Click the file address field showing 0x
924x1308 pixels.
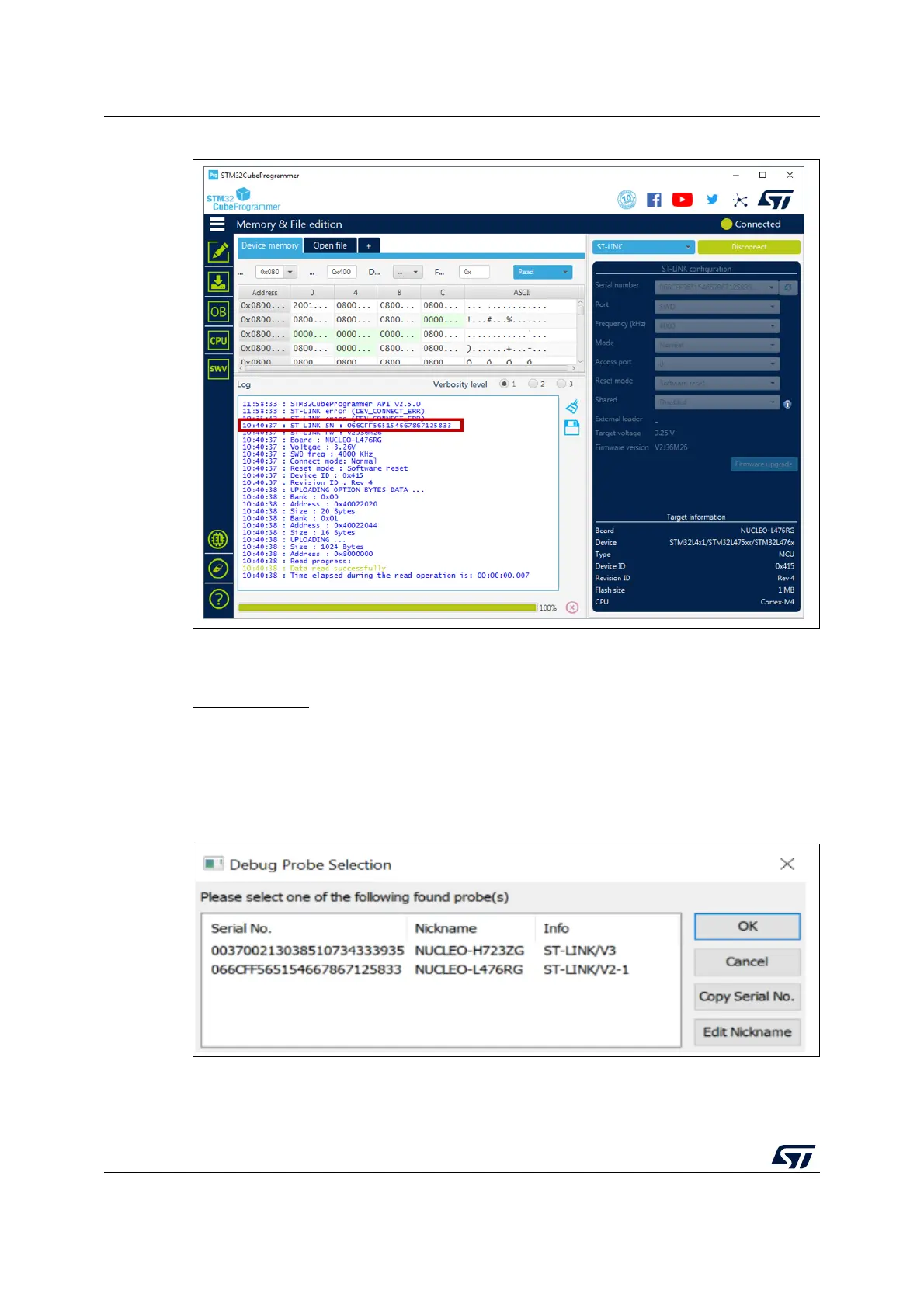point(474,272)
